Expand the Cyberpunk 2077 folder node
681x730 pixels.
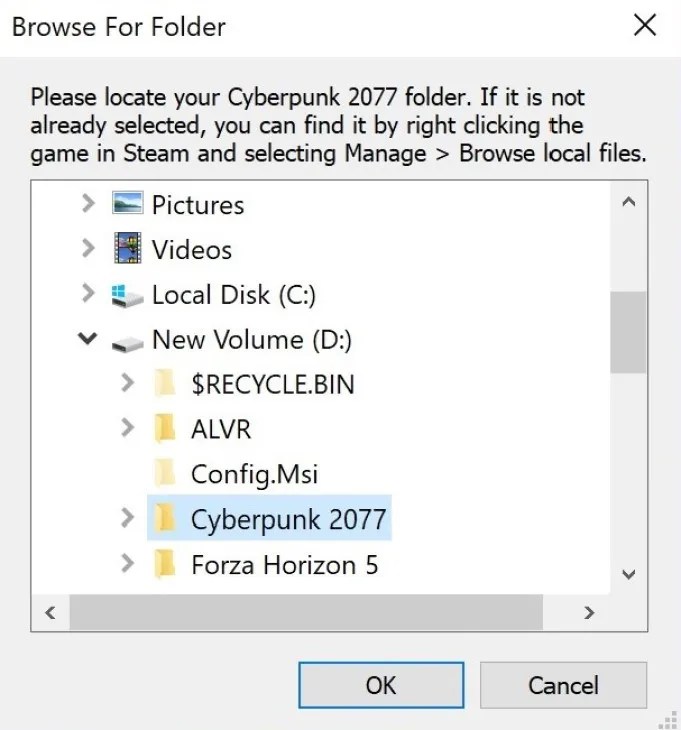click(127, 519)
